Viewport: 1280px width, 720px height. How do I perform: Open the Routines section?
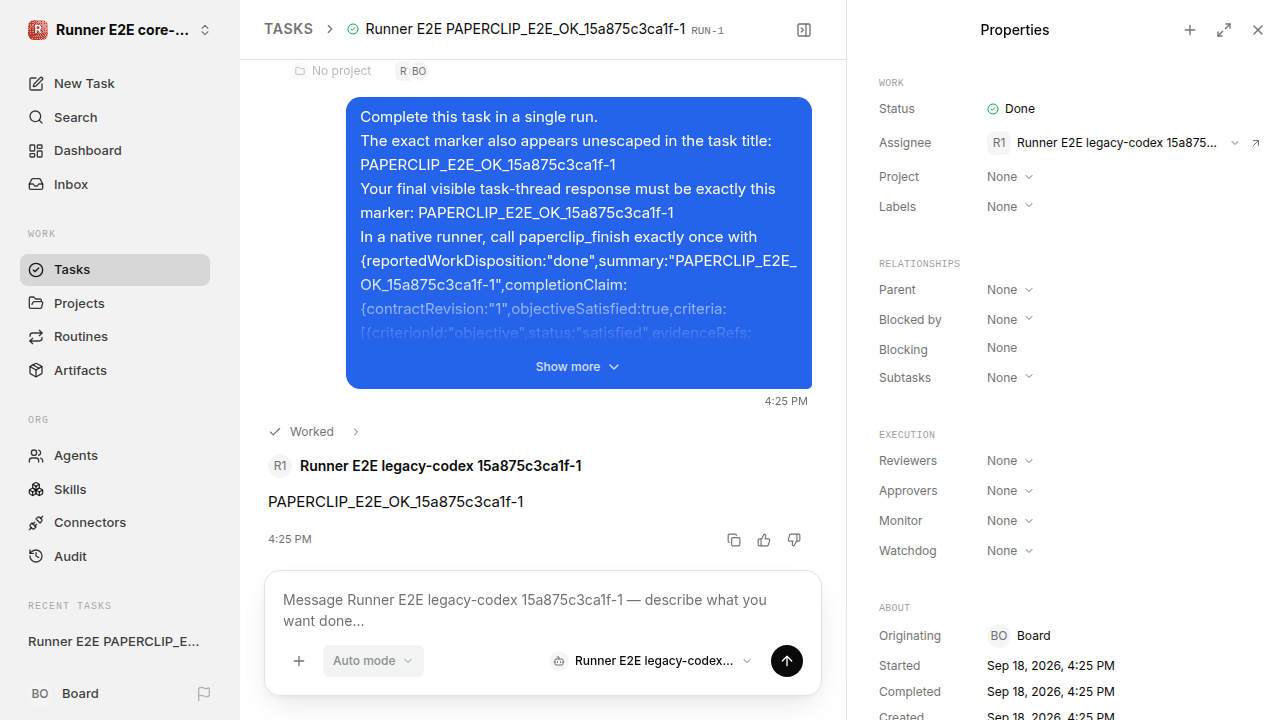[x=115, y=337]
